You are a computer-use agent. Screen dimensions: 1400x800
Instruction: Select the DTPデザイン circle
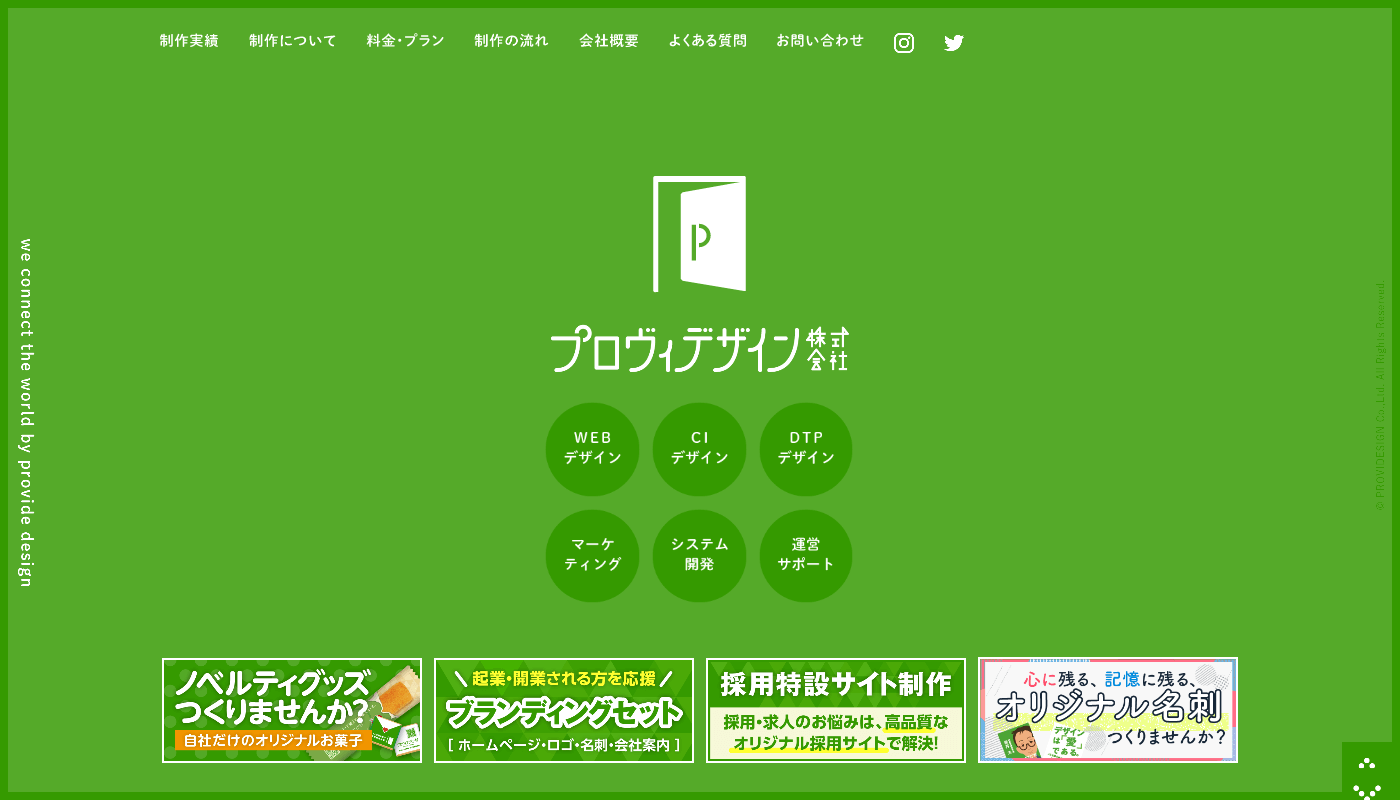806,449
